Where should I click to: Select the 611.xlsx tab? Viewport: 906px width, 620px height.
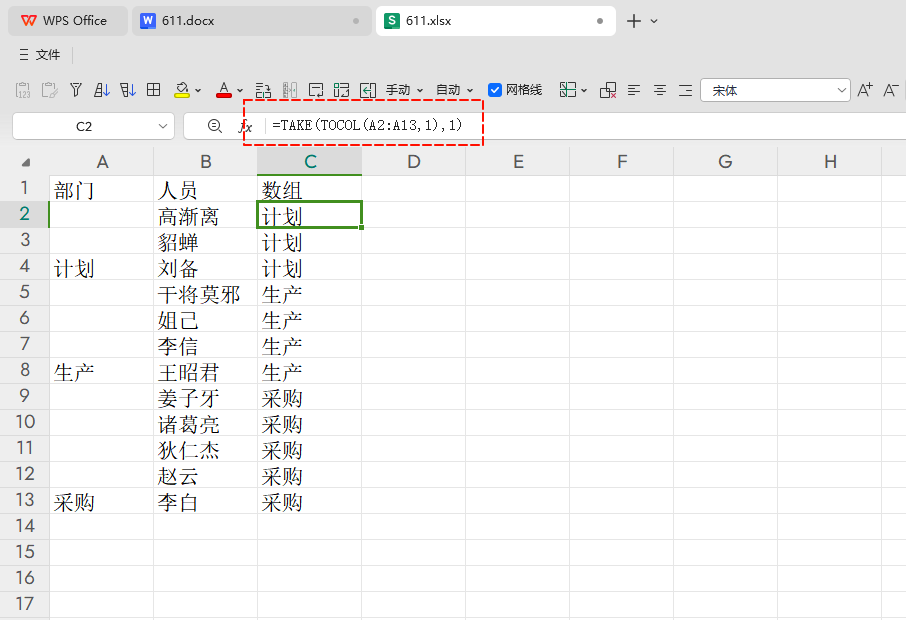(495, 21)
